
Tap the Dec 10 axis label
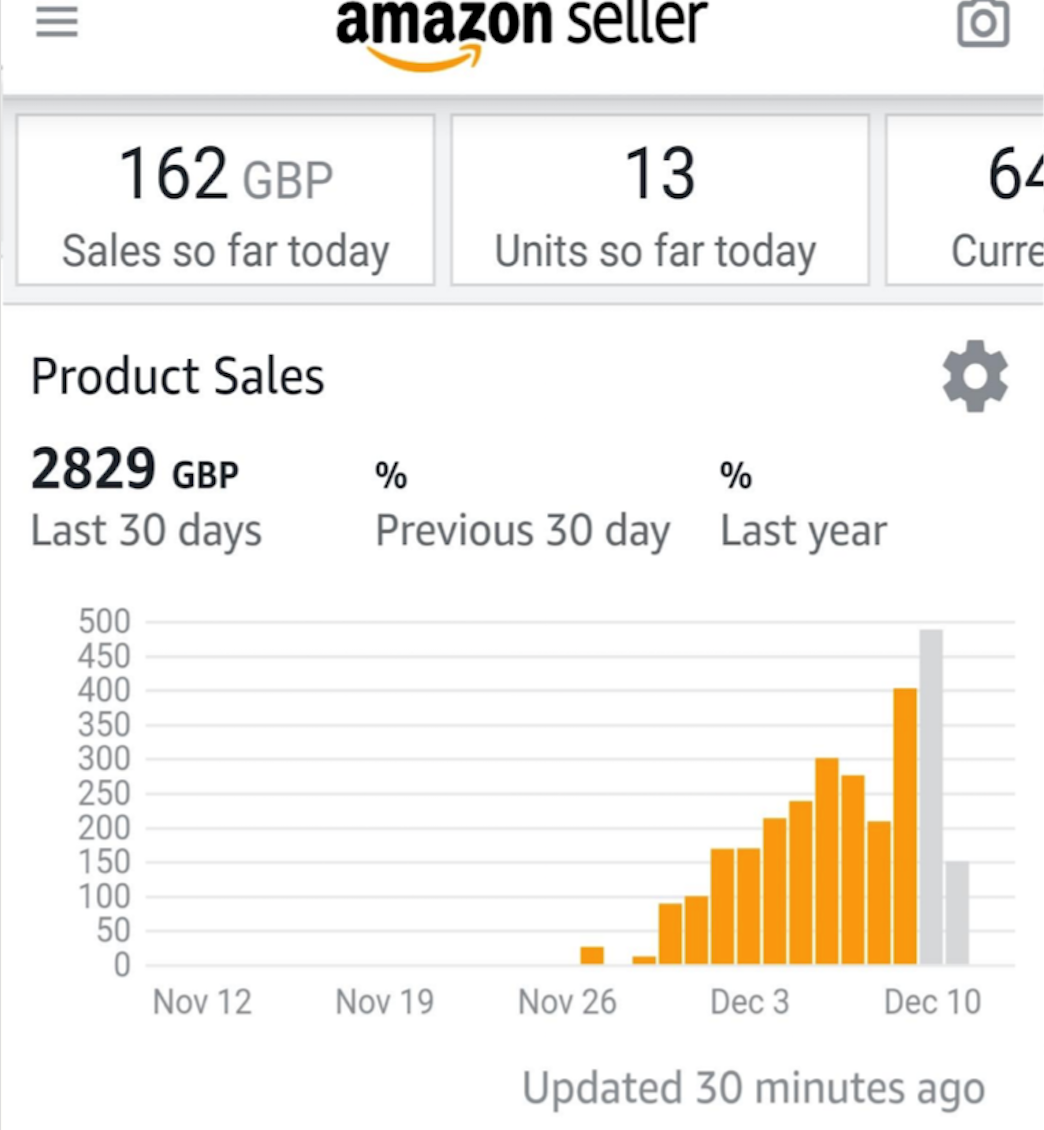point(932,1001)
